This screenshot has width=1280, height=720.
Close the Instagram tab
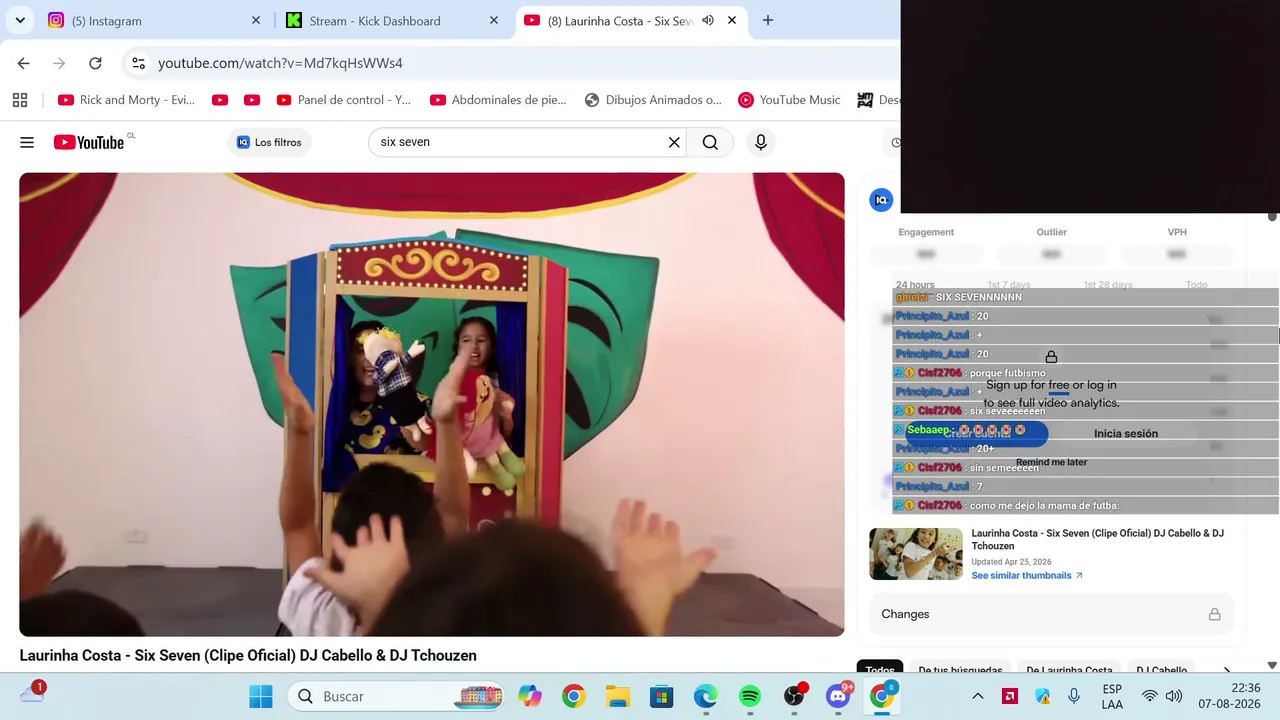point(256,20)
